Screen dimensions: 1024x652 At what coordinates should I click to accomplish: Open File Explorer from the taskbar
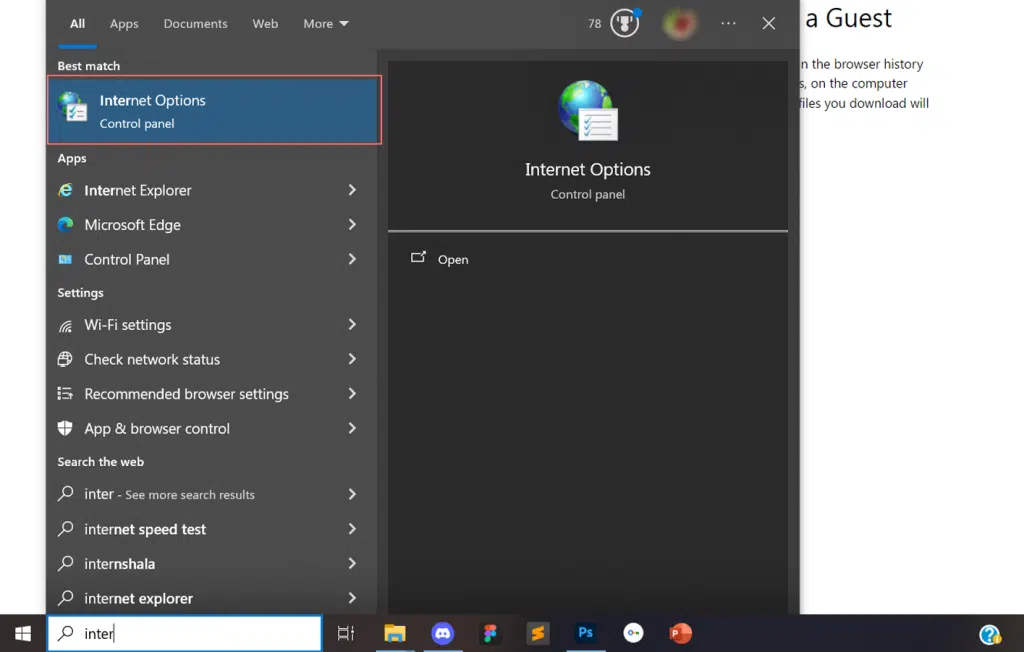click(395, 633)
